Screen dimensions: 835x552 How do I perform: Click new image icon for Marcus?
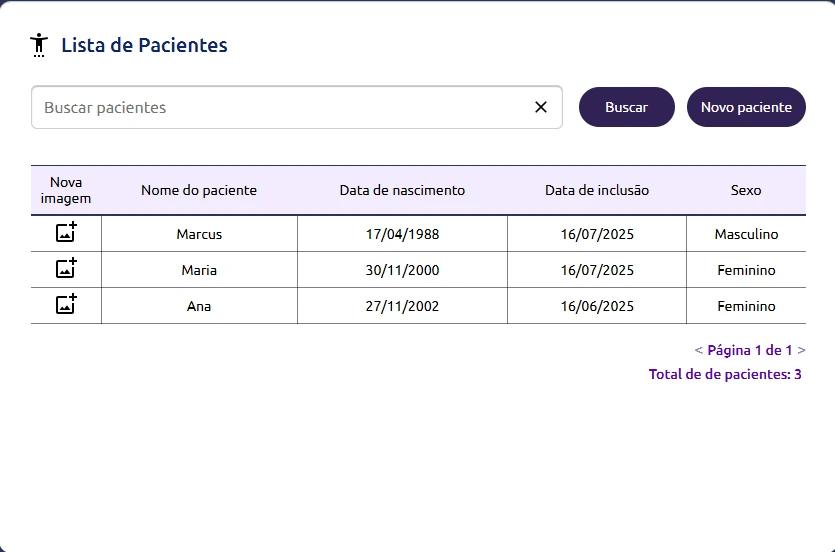pos(66,233)
